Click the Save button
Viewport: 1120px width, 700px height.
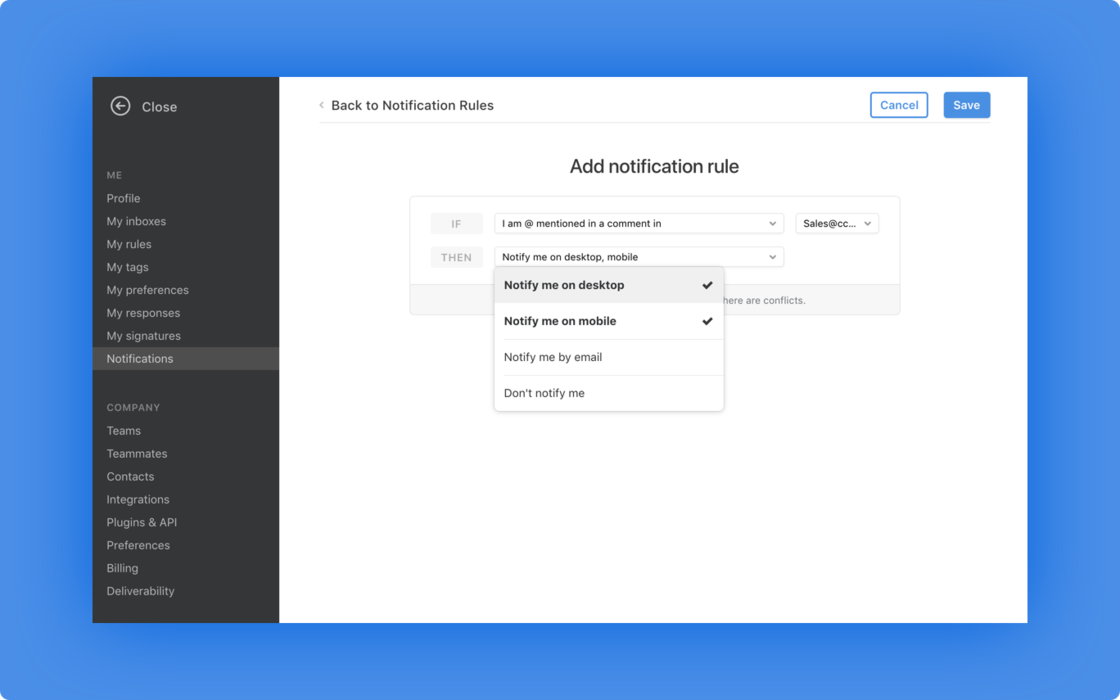coord(966,105)
